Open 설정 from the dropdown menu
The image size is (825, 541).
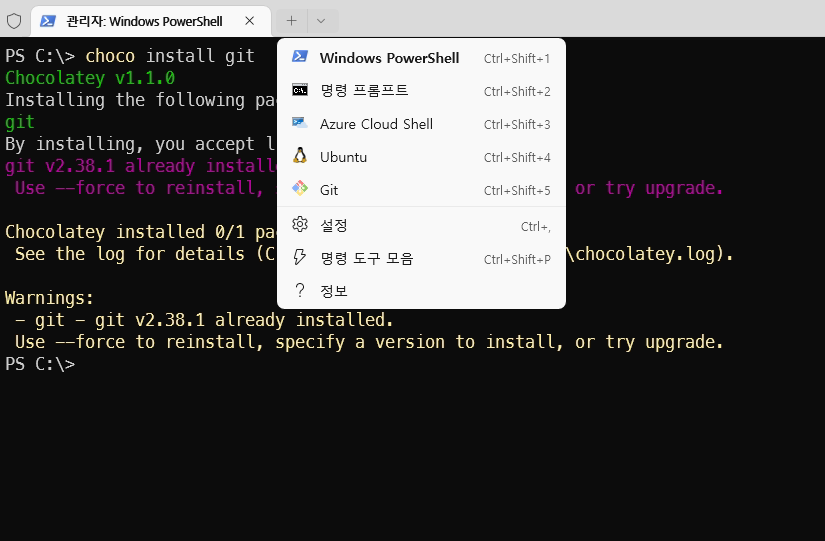pyautogui.click(x=421, y=226)
